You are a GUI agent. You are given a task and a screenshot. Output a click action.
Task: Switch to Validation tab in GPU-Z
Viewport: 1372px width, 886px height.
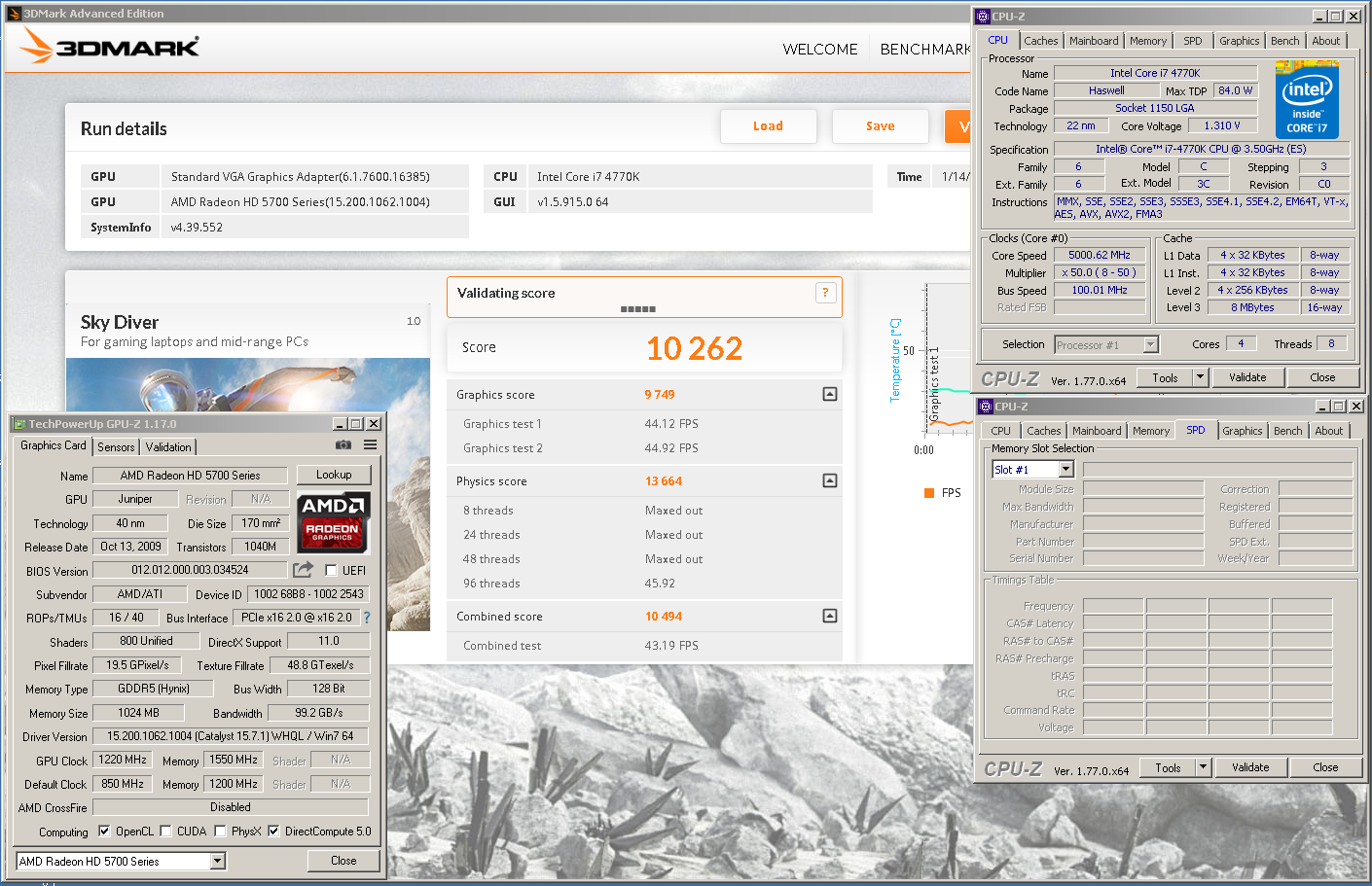pos(168,447)
